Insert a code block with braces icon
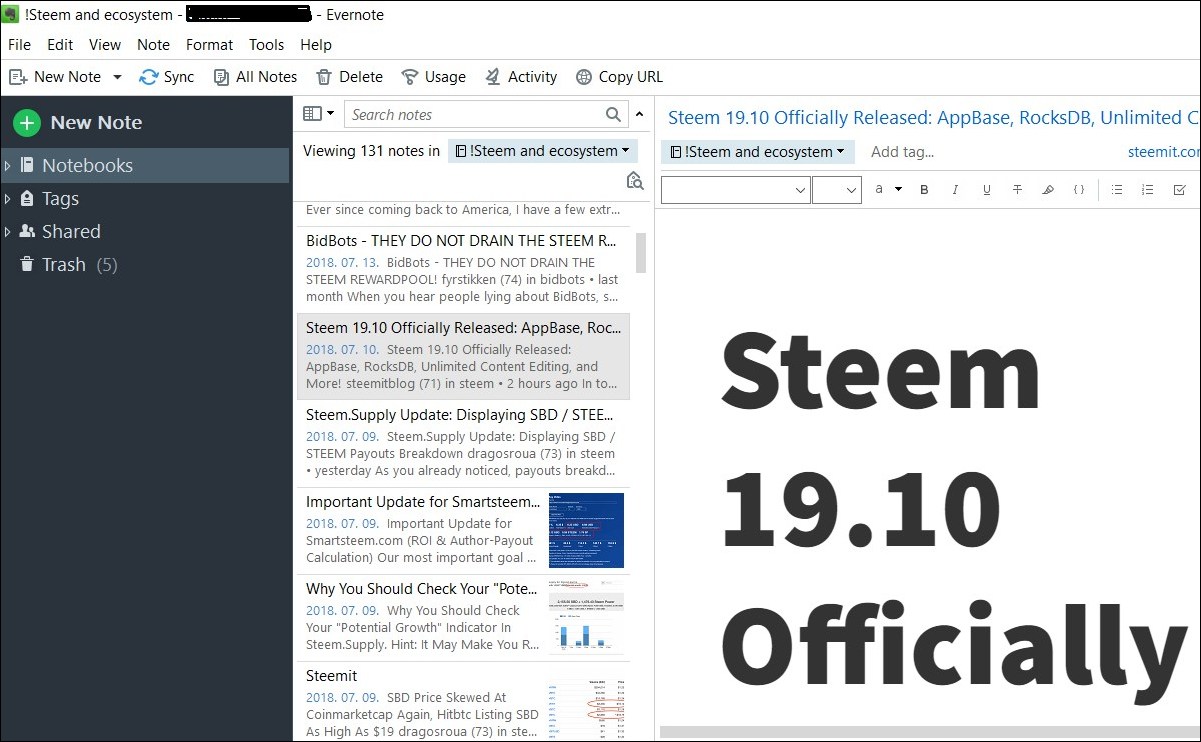The width and height of the screenshot is (1201, 742). 1079,189
